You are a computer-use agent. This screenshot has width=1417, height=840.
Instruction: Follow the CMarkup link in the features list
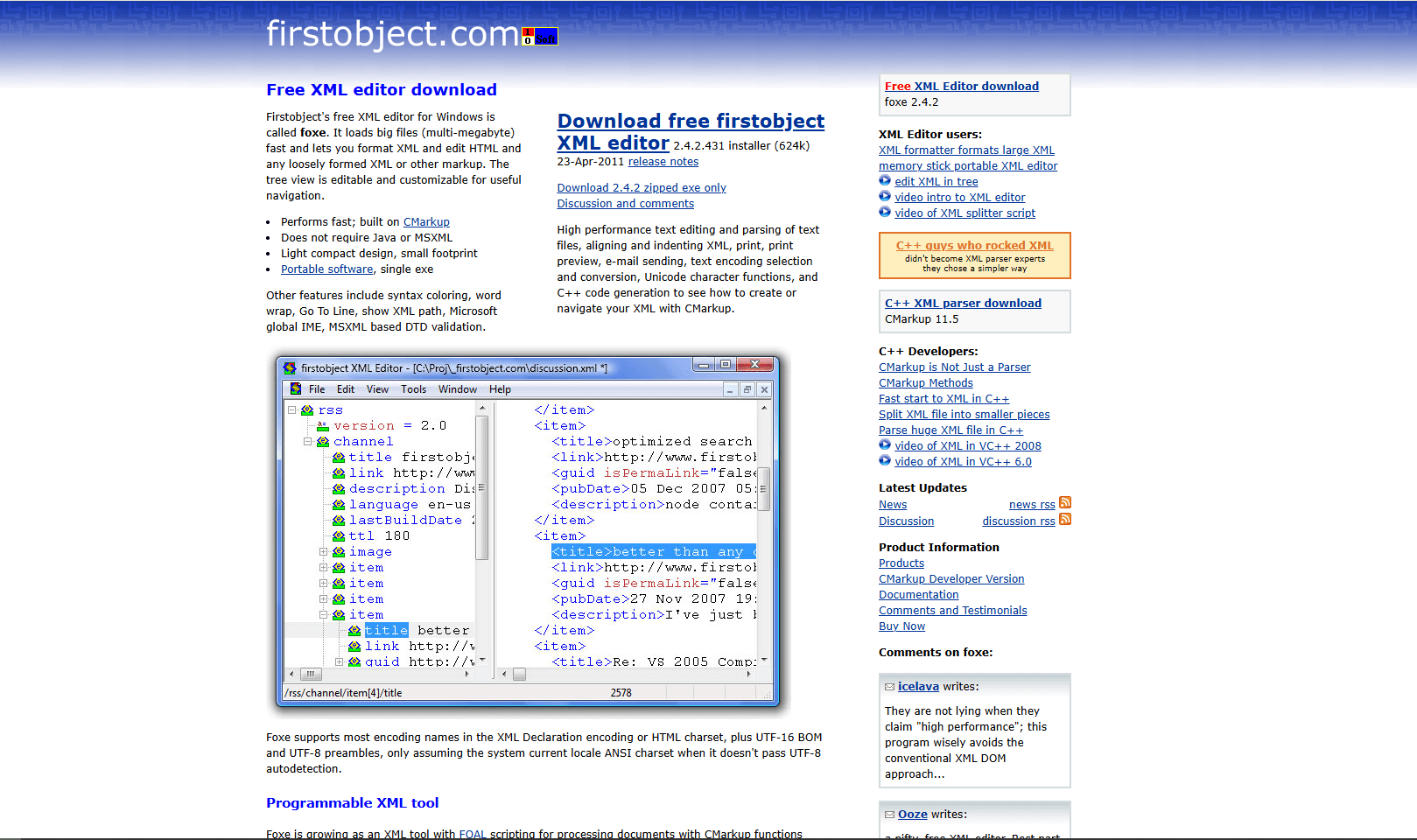point(426,221)
